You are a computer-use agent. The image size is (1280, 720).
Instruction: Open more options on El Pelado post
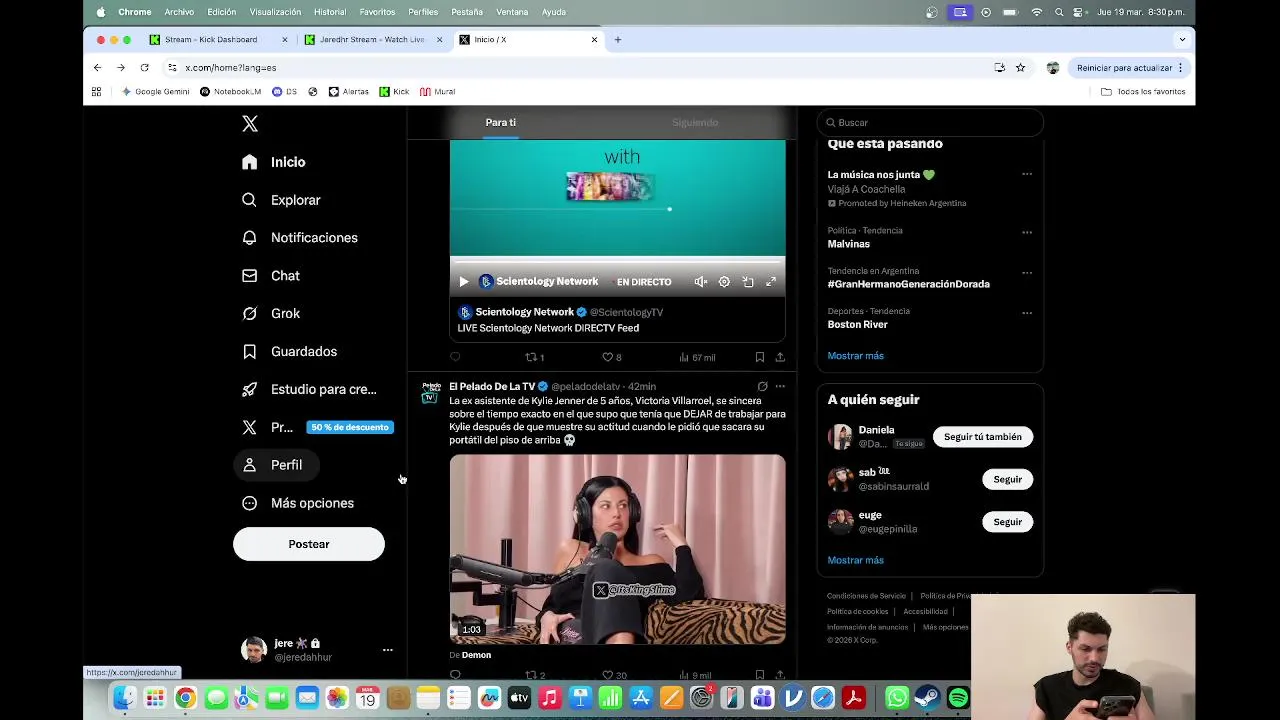[x=780, y=386]
